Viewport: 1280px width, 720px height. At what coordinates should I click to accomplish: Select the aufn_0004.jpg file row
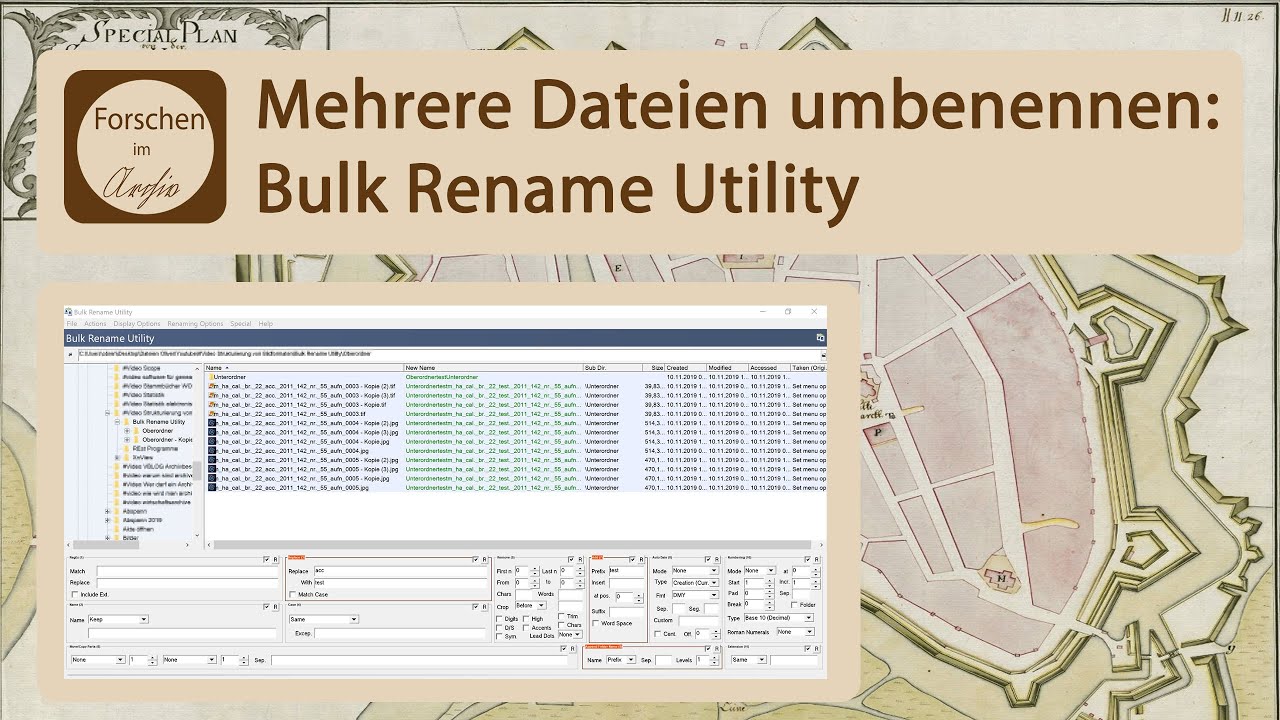515,451
